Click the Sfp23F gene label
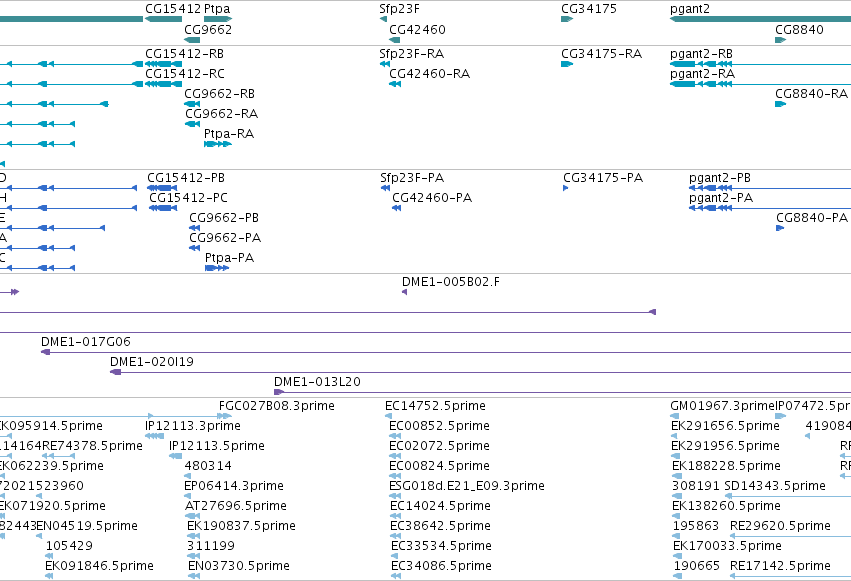Viewport: 851px width, 581px height. tap(399, 9)
